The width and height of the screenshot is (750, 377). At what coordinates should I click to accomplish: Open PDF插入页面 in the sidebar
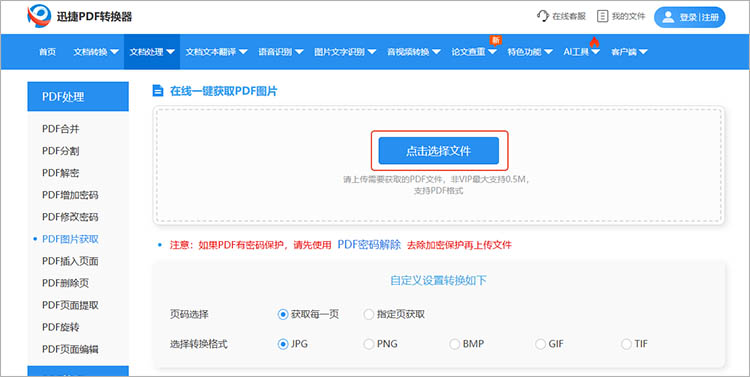point(70,261)
